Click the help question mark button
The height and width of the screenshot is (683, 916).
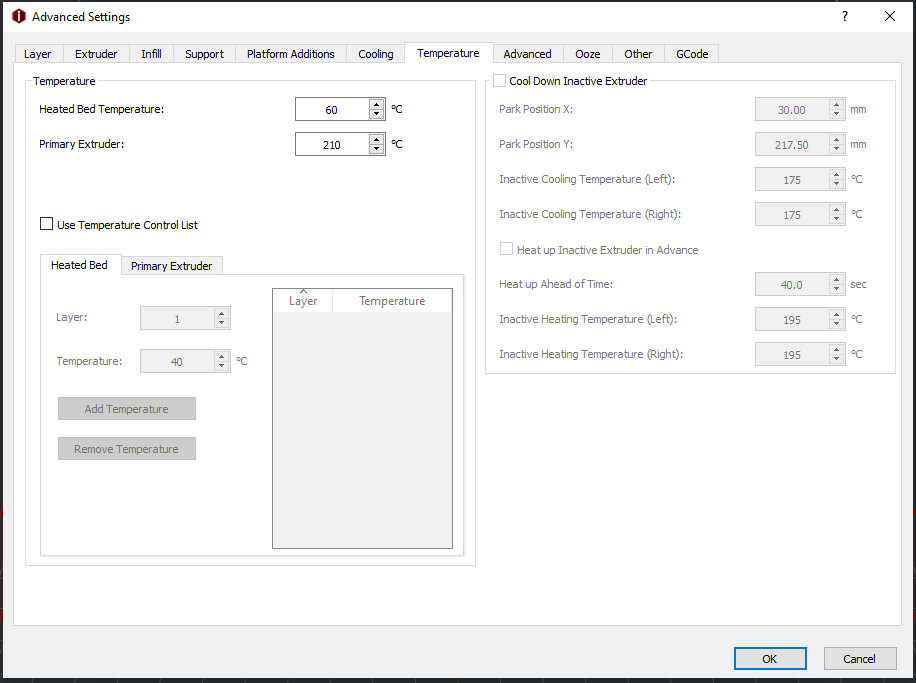click(x=845, y=16)
